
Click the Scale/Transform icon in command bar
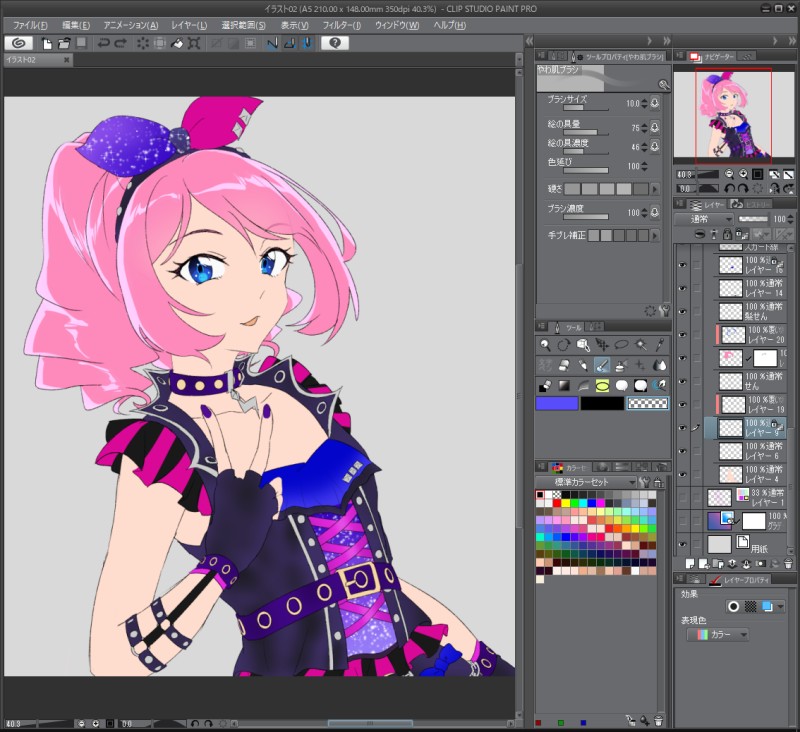tap(194, 43)
